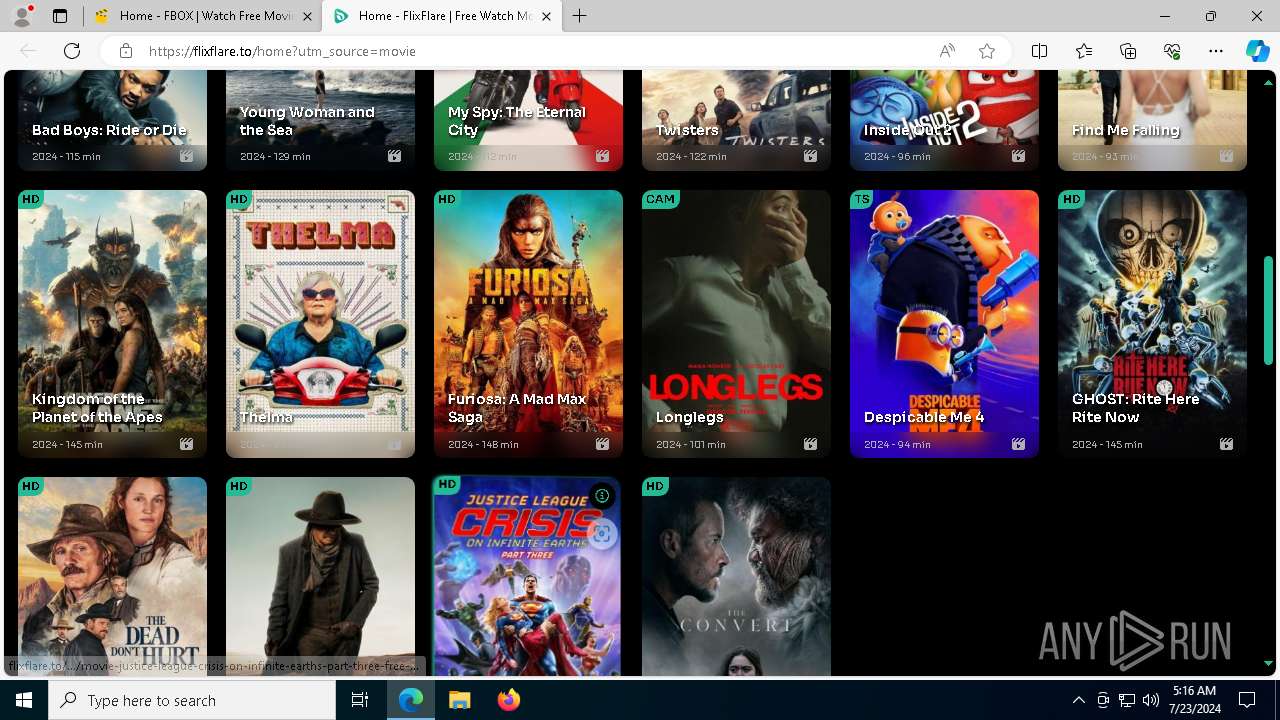Click Kingdom of the Planet of the Apes poster
Image resolution: width=1280 pixels, height=720 pixels.
pos(112,324)
